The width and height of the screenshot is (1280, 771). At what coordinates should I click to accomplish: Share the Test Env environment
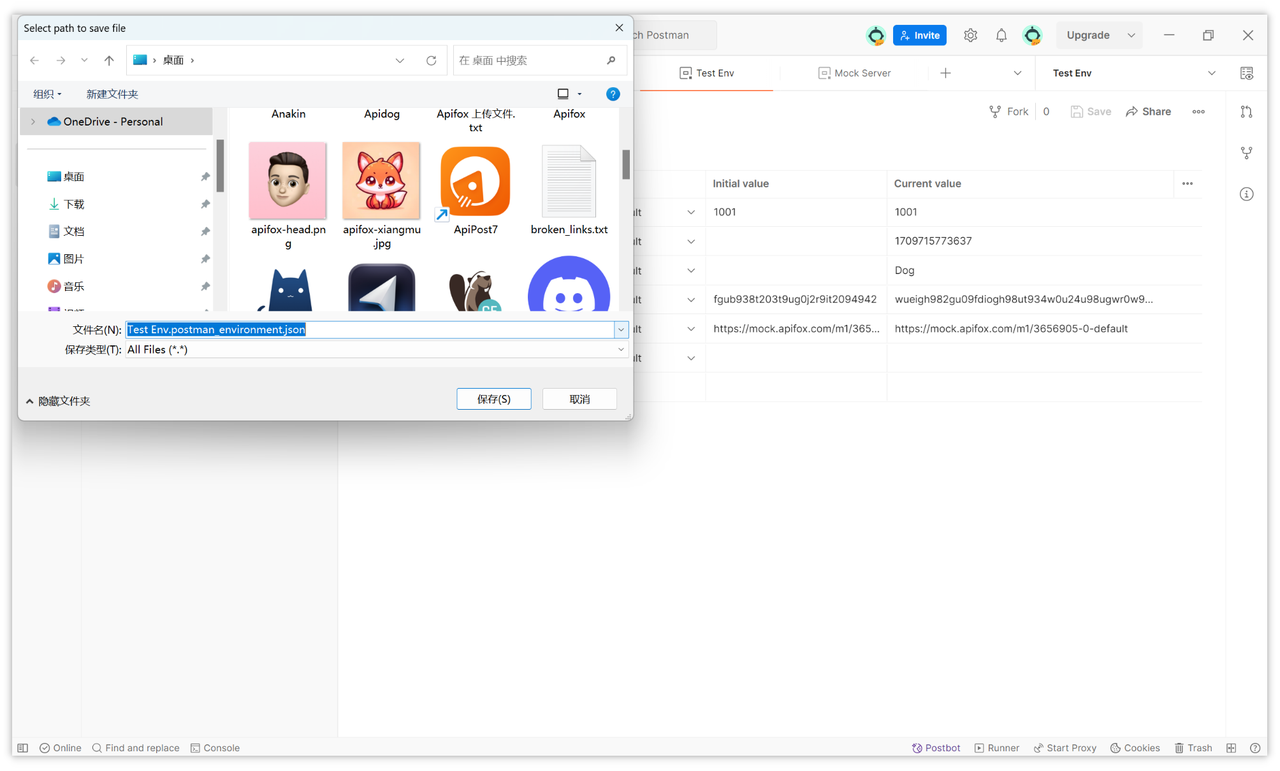(x=1148, y=112)
